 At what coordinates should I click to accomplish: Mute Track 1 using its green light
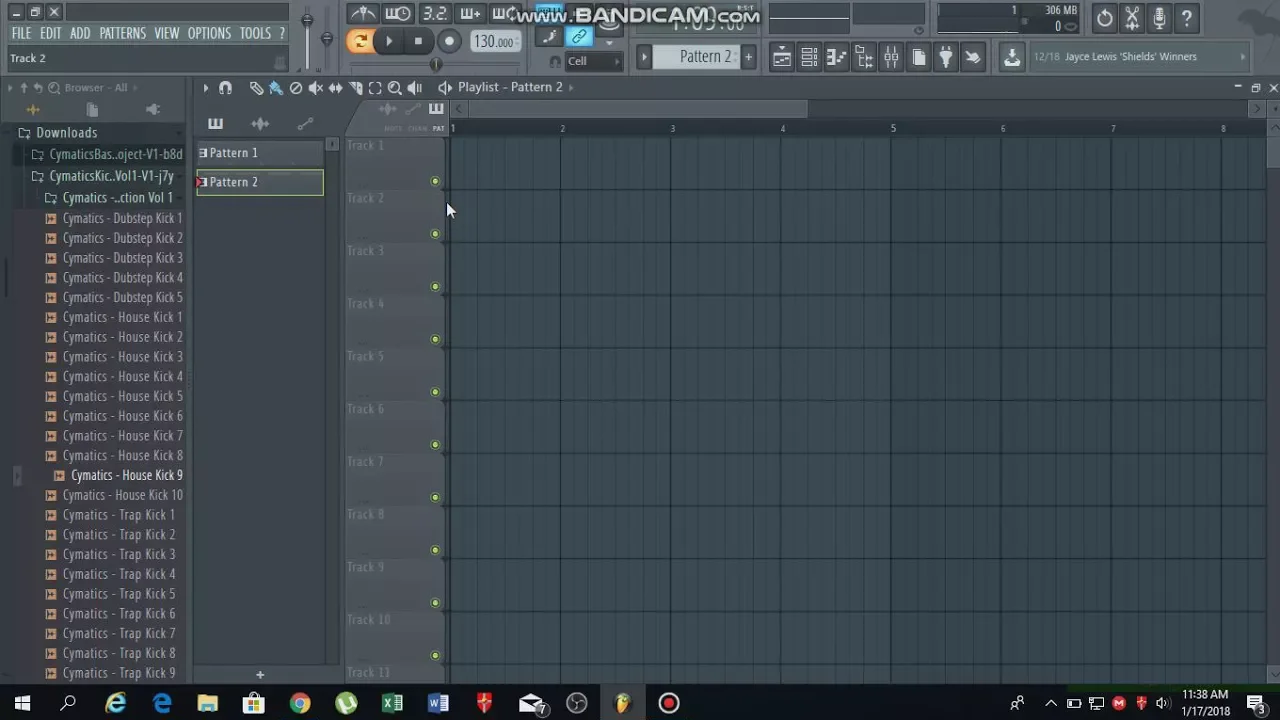(x=435, y=181)
